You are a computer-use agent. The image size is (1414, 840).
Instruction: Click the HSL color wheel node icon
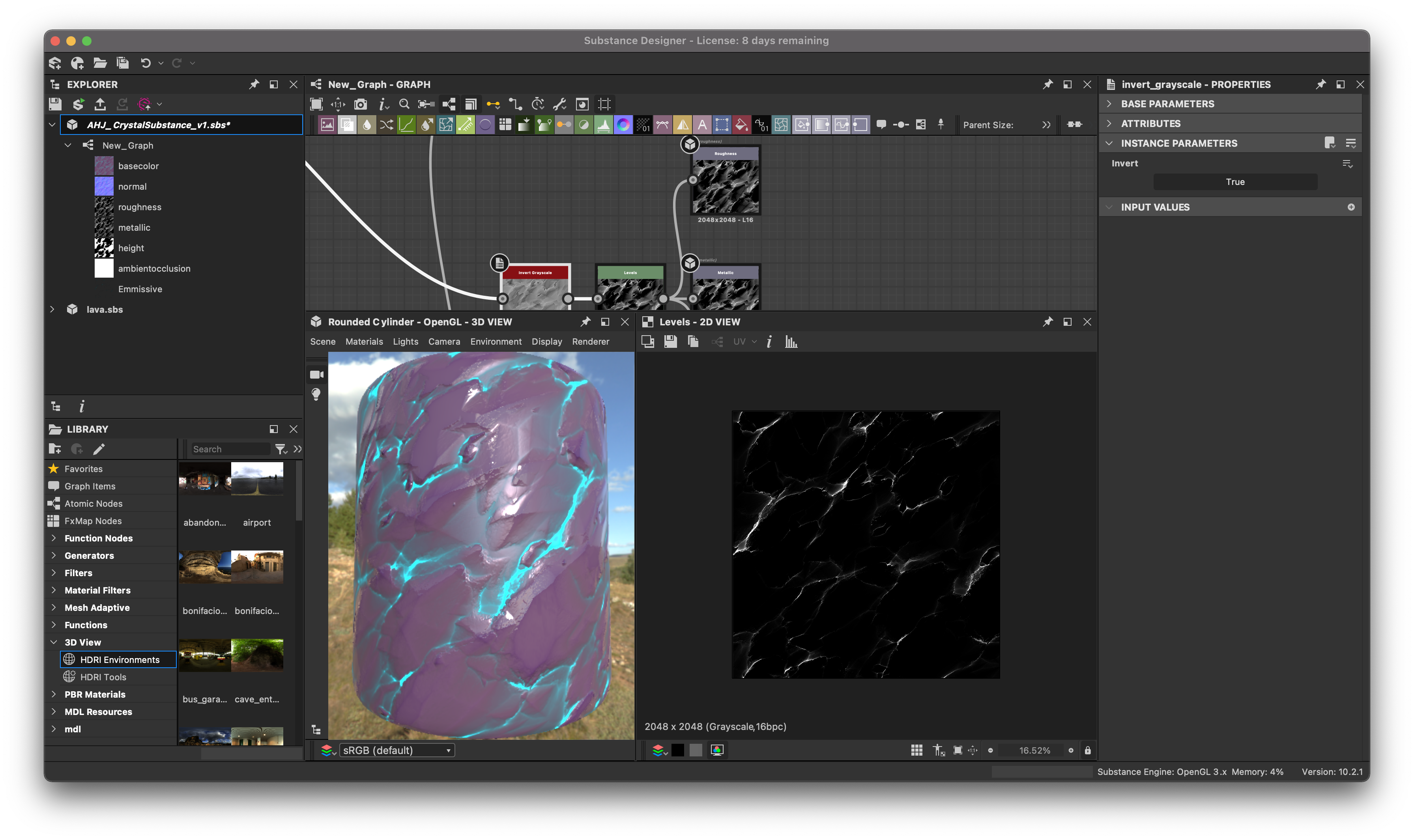[623, 125]
